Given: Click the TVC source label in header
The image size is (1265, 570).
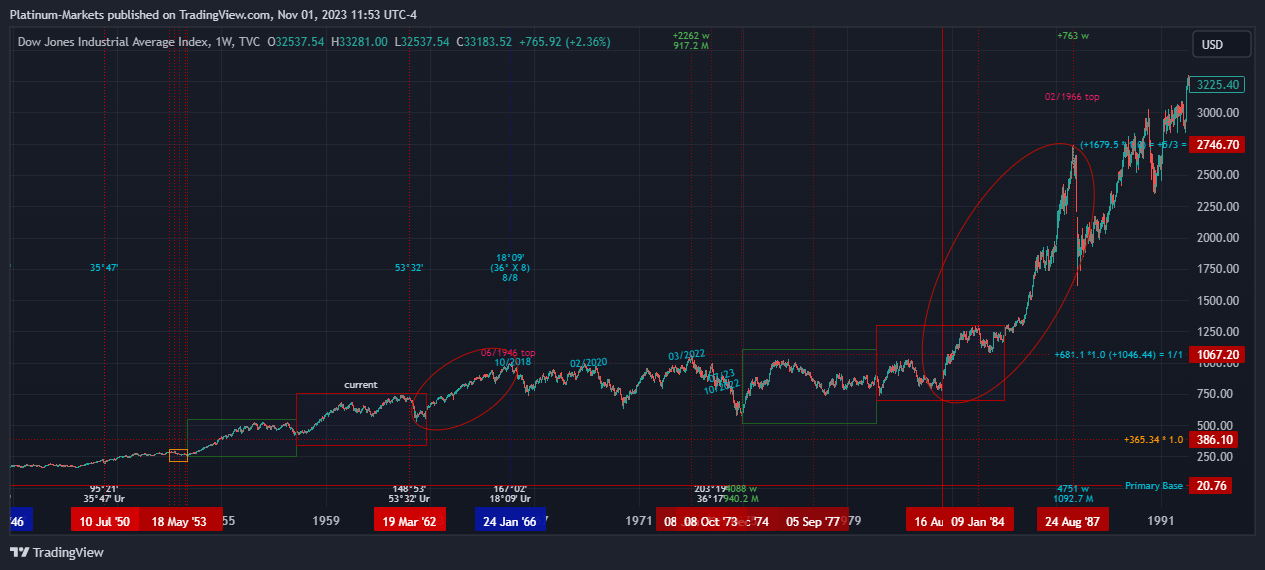Looking at the screenshot, I should point(250,42).
